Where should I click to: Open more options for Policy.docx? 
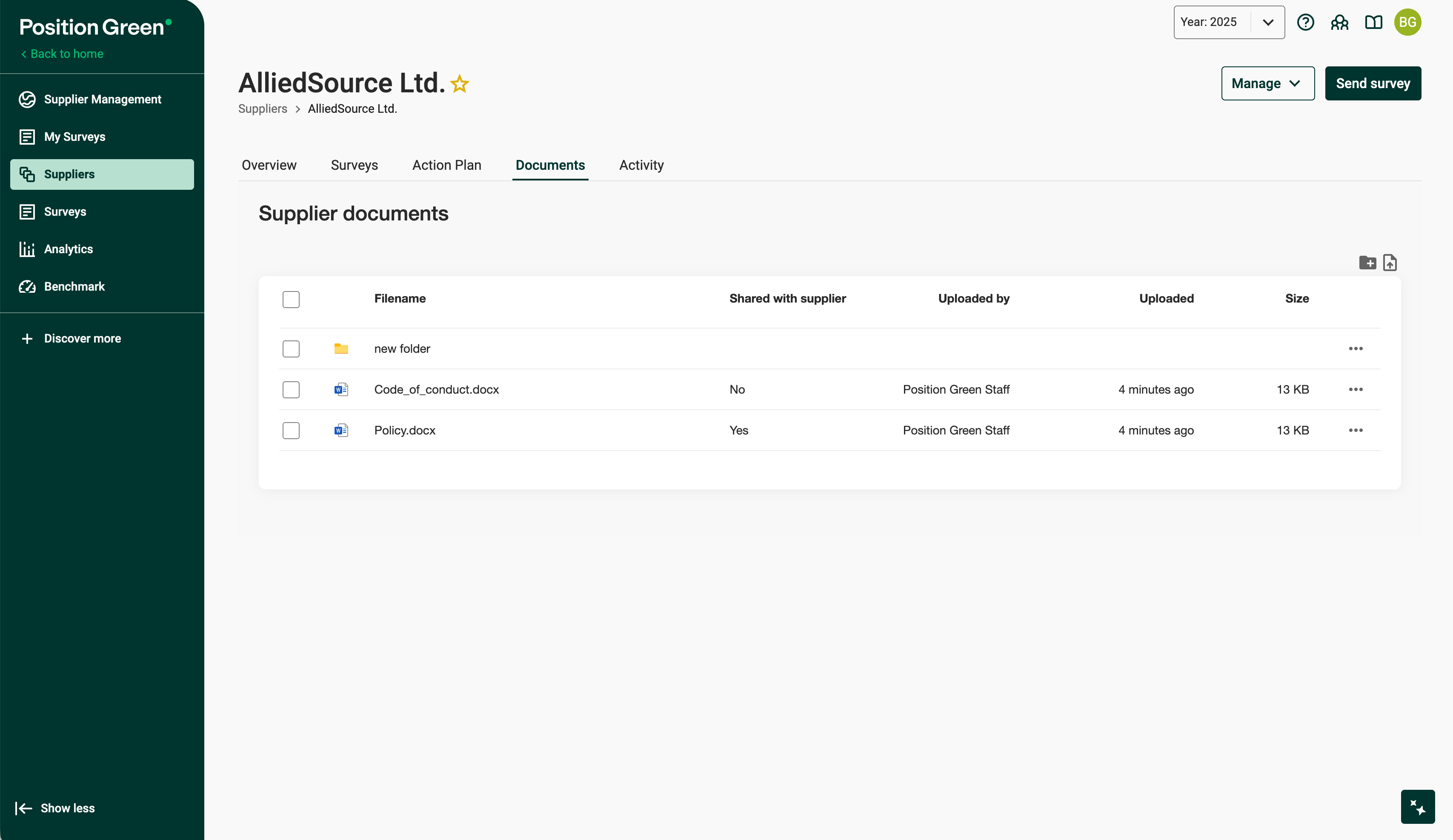click(x=1356, y=431)
